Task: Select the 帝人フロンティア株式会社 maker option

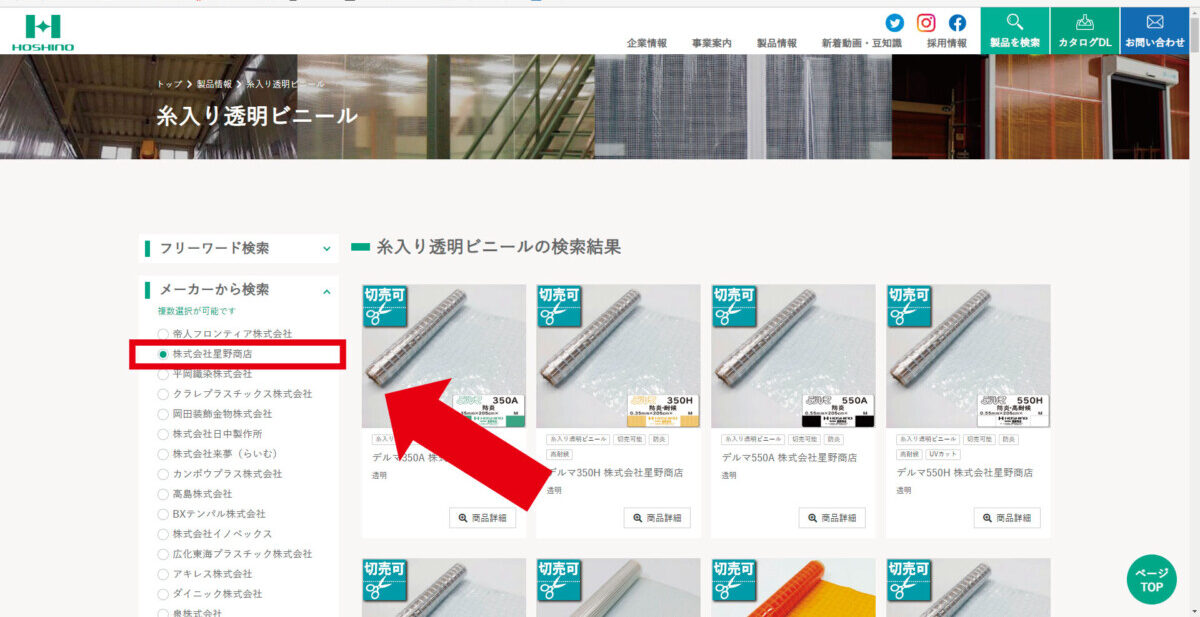Action: click(225, 333)
